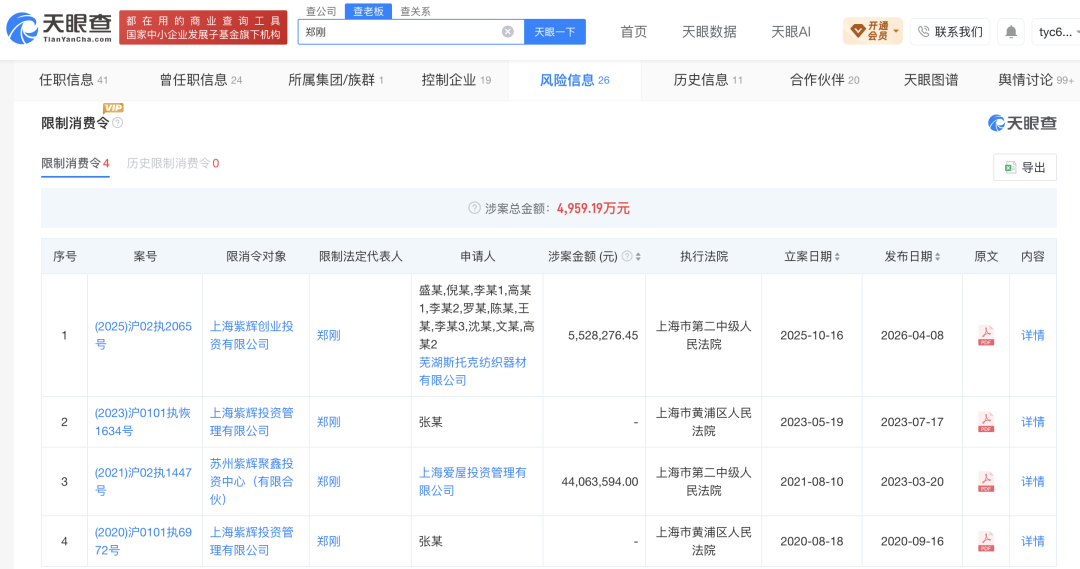Open 天眼AI in top navigation

791,32
